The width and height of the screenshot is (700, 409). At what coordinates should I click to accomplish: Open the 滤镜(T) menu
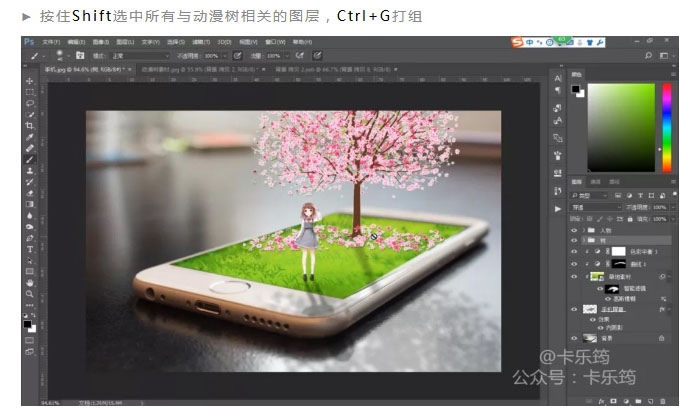(x=201, y=42)
